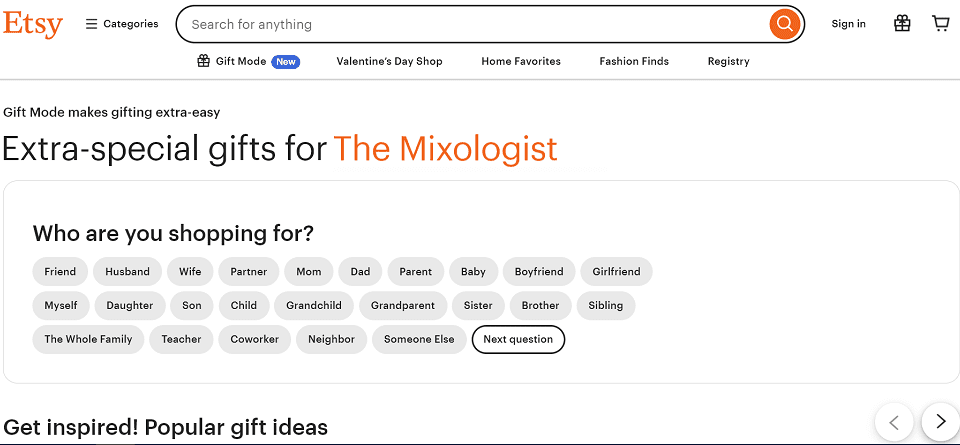Go to Home Favorites
Screen dimensions: 960x445
coord(521,61)
